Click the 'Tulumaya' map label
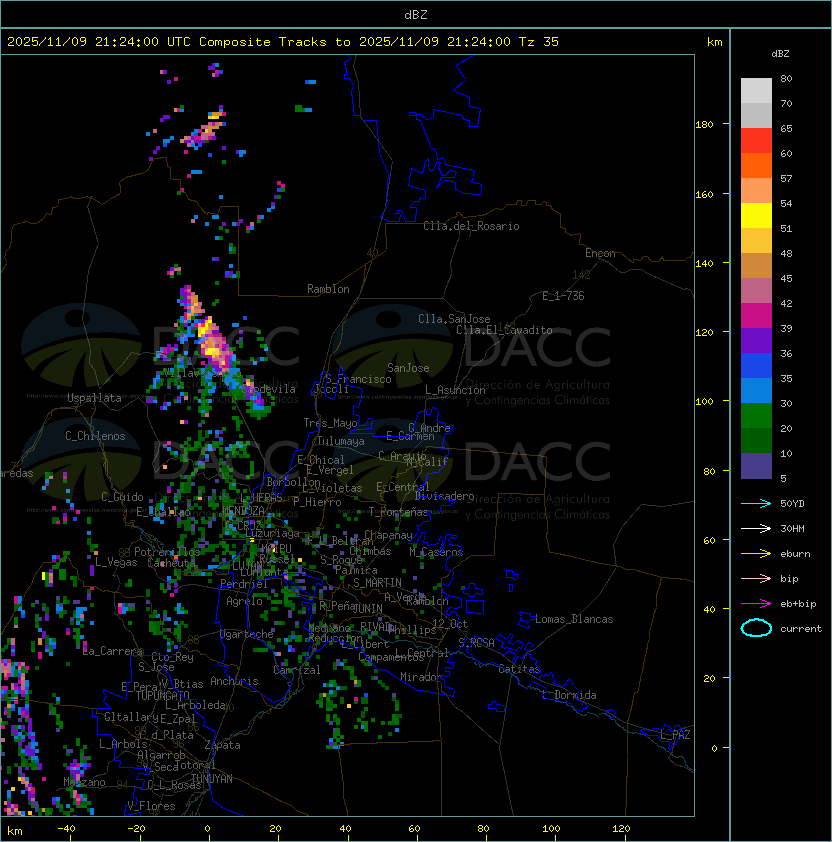This screenshot has width=832, height=842. [x=341, y=441]
